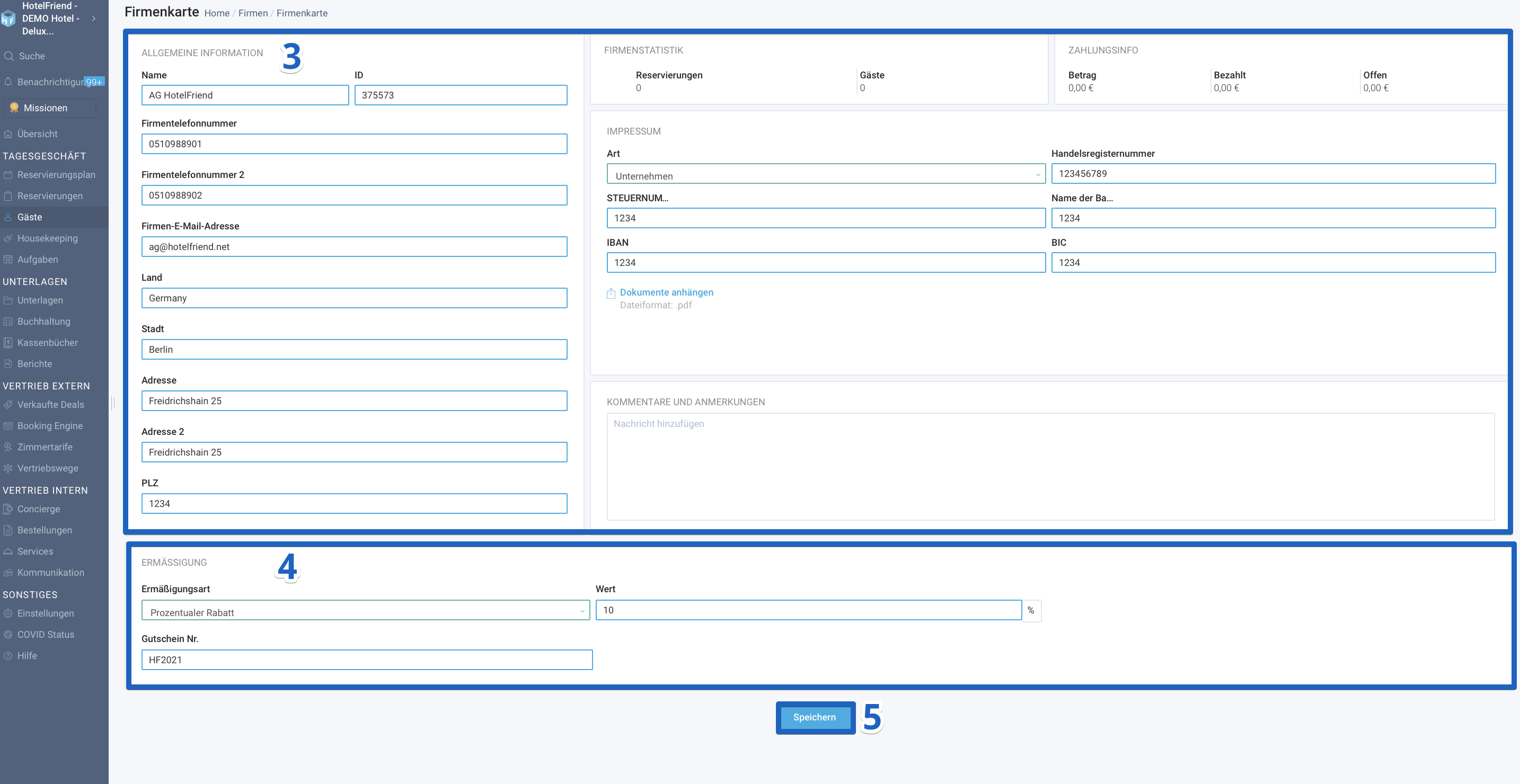The width and height of the screenshot is (1520, 784).
Task: Click the COVID Status icon
Action: [8, 635]
